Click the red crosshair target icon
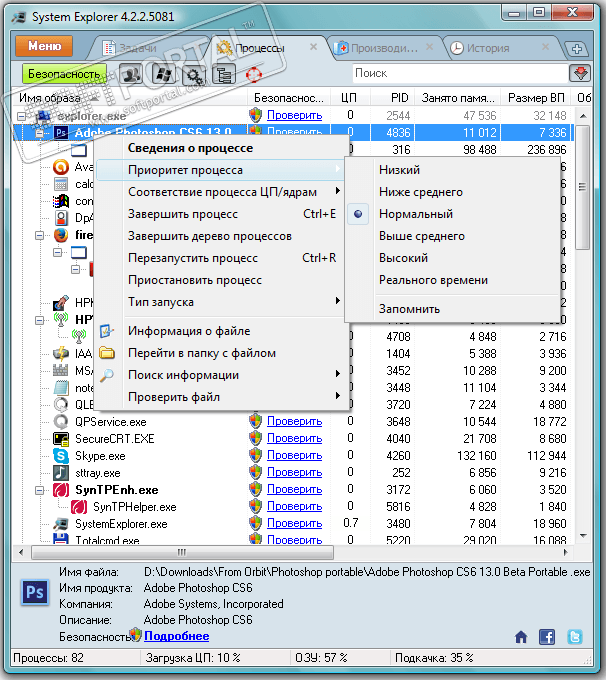The height and width of the screenshot is (680, 606). tap(254, 75)
